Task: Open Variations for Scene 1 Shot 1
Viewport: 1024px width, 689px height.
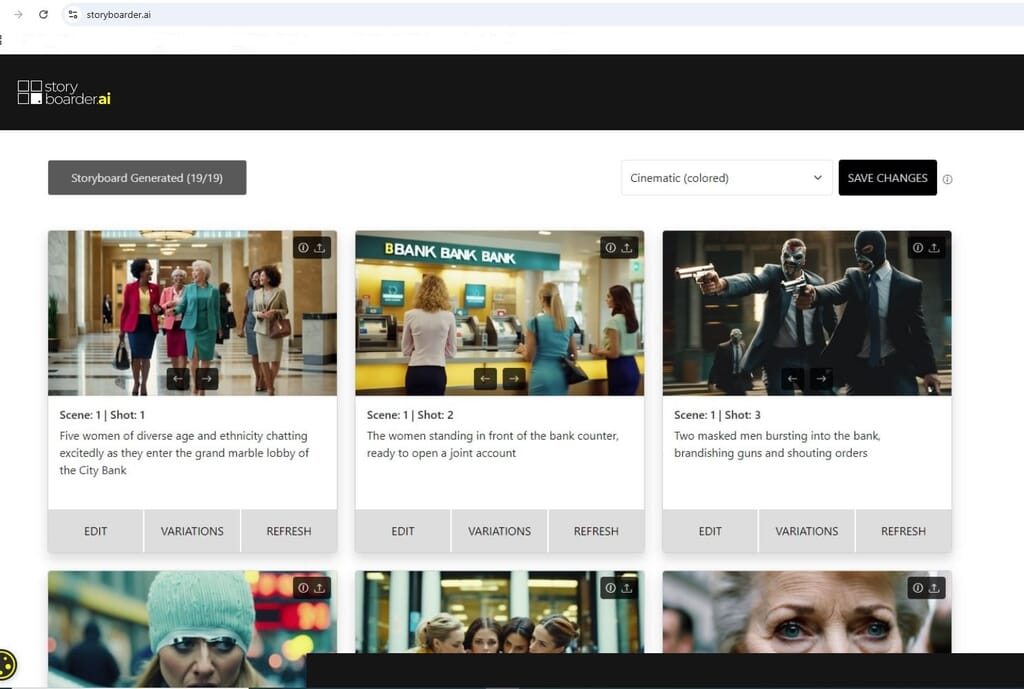Action: click(x=192, y=531)
